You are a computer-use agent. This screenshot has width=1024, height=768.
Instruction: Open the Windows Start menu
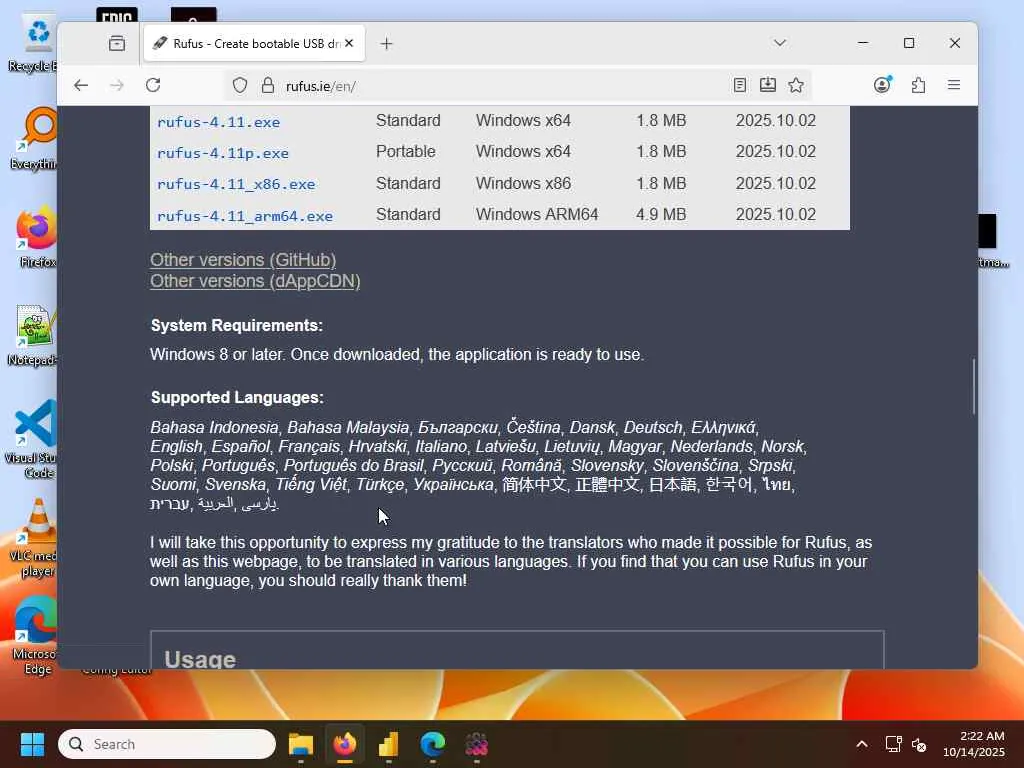pyautogui.click(x=32, y=744)
